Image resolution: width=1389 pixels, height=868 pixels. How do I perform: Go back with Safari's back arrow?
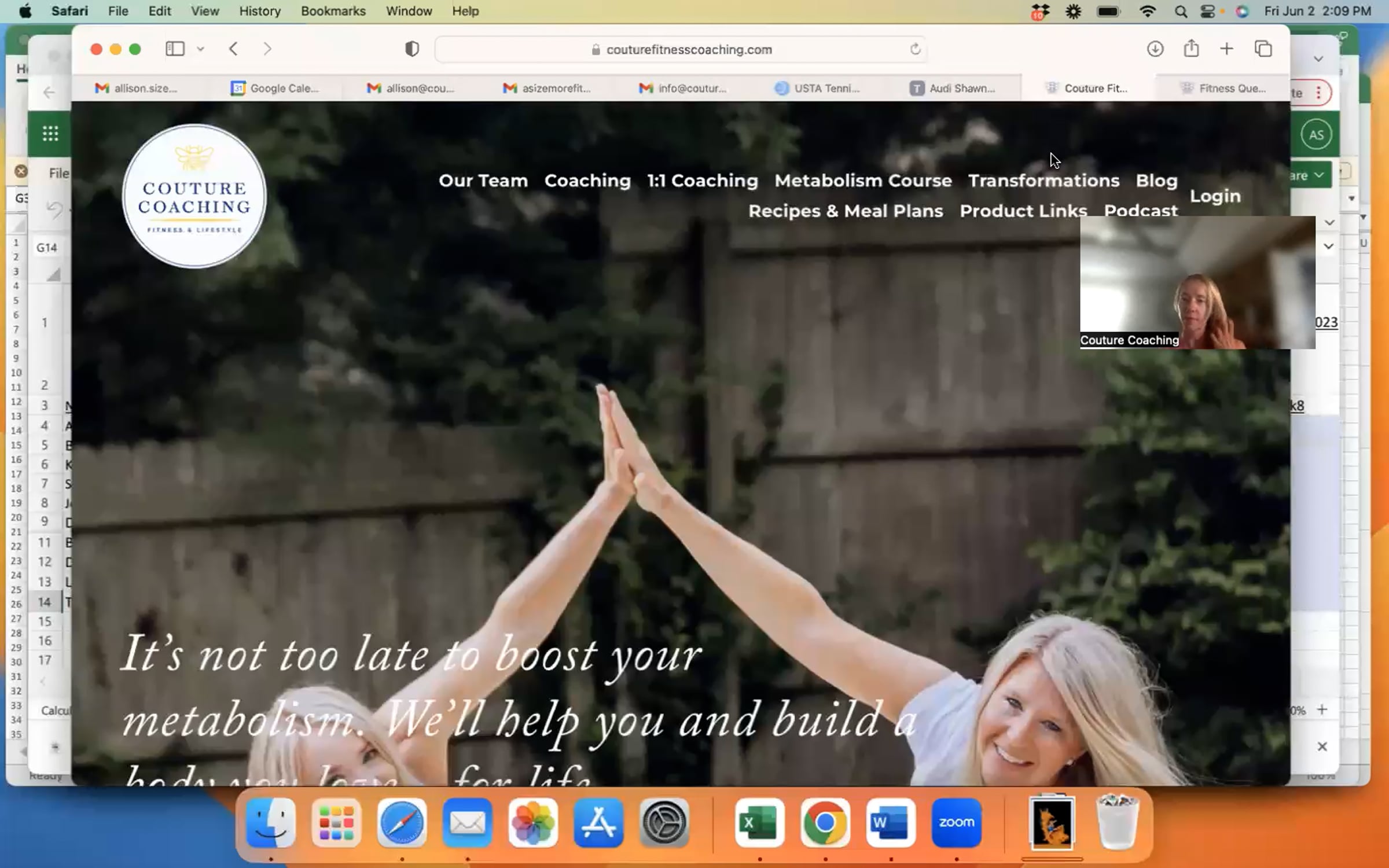[234, 49]
